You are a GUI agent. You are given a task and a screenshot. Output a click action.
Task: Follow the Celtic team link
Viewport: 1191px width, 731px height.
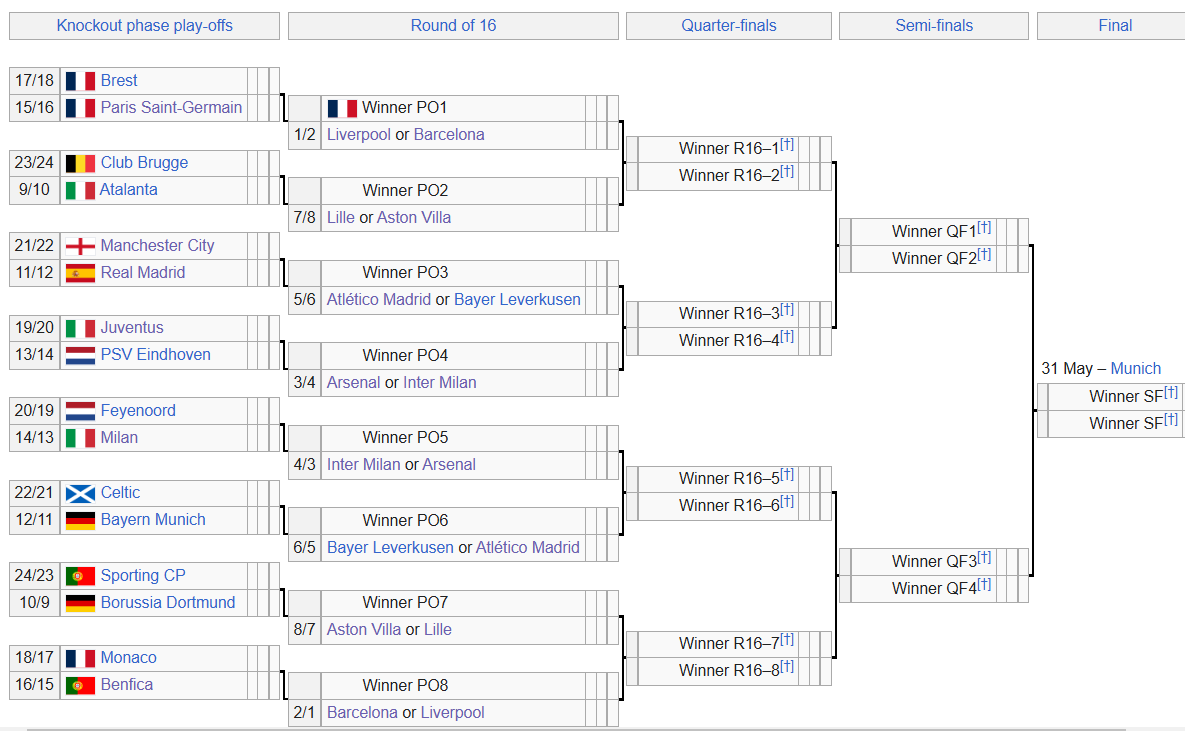click(120, 492)
